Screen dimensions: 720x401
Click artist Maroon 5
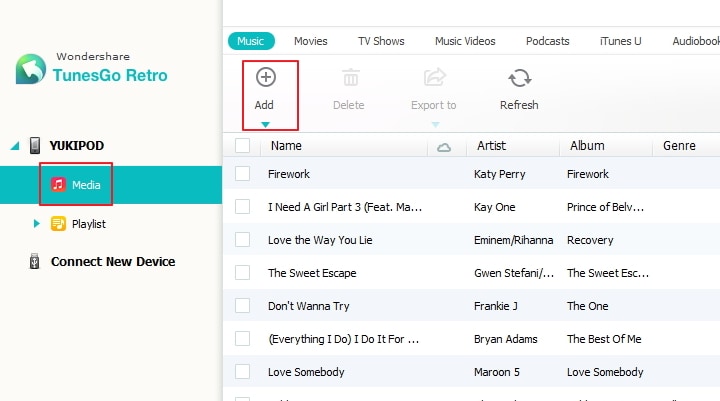click(497, 372)
